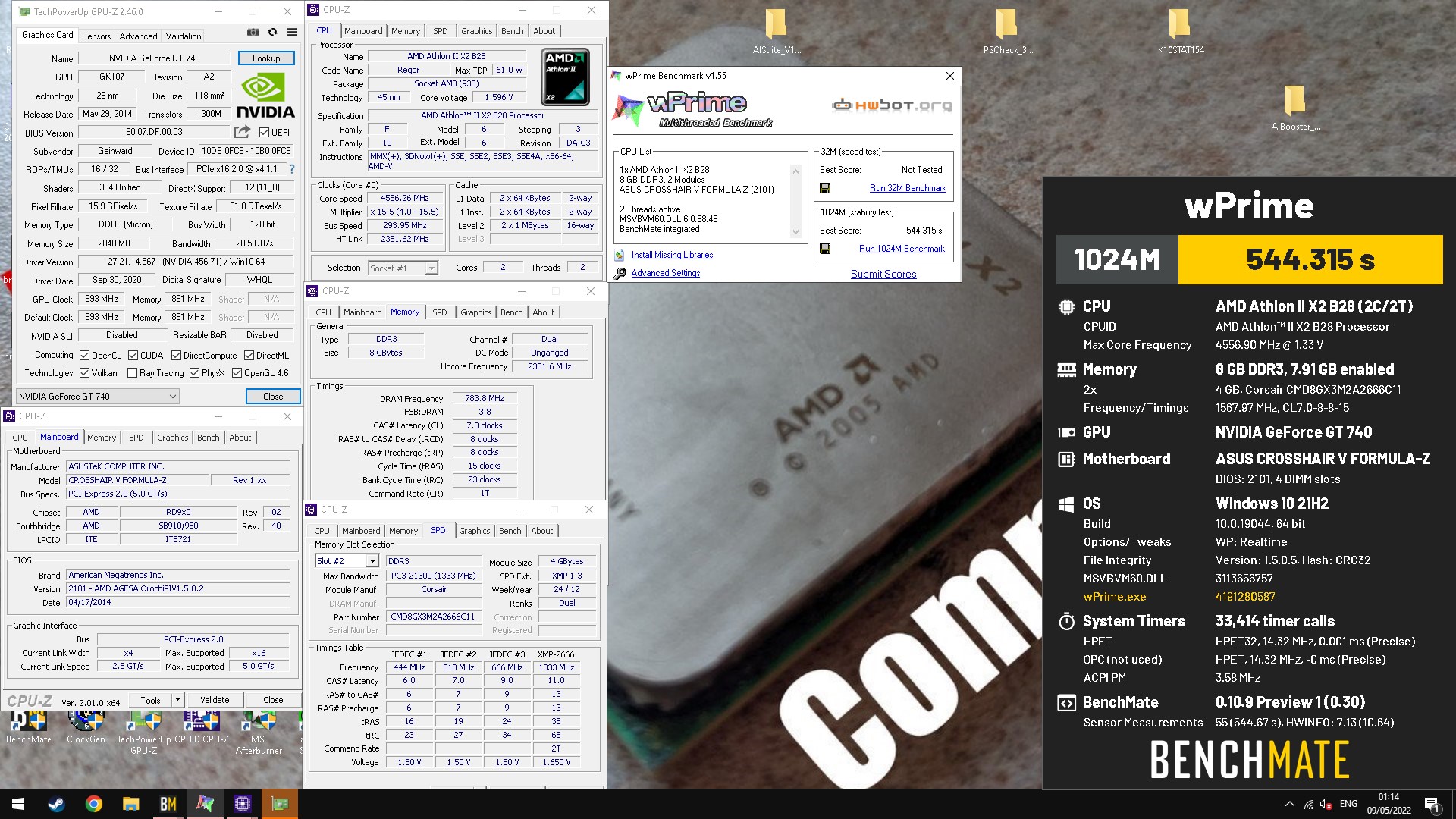Toggle the OpenGL 4.6 checkbox
The image size is (1456, 819).
tap(237, 373)
